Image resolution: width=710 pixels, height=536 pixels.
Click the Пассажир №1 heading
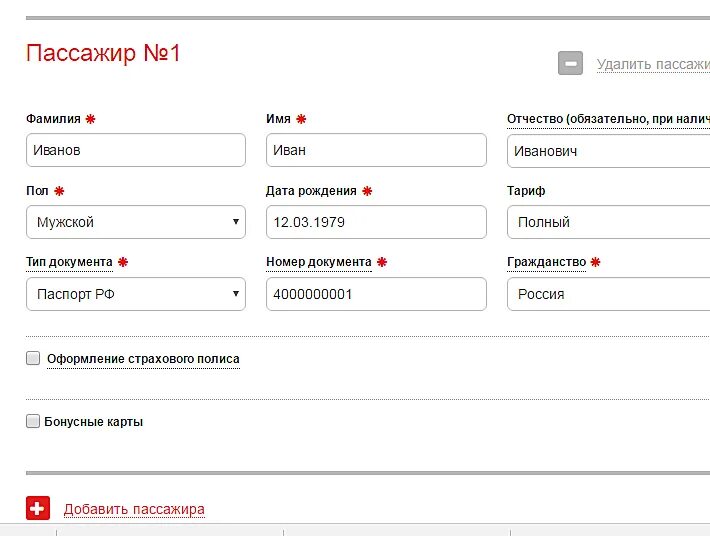click(x=103, y=53)
